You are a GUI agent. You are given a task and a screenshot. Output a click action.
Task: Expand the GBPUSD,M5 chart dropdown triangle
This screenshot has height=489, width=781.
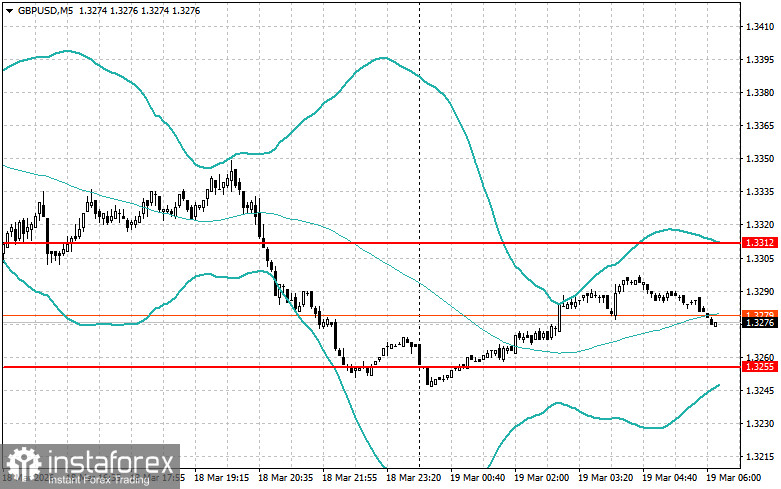[x=9, y=10]
